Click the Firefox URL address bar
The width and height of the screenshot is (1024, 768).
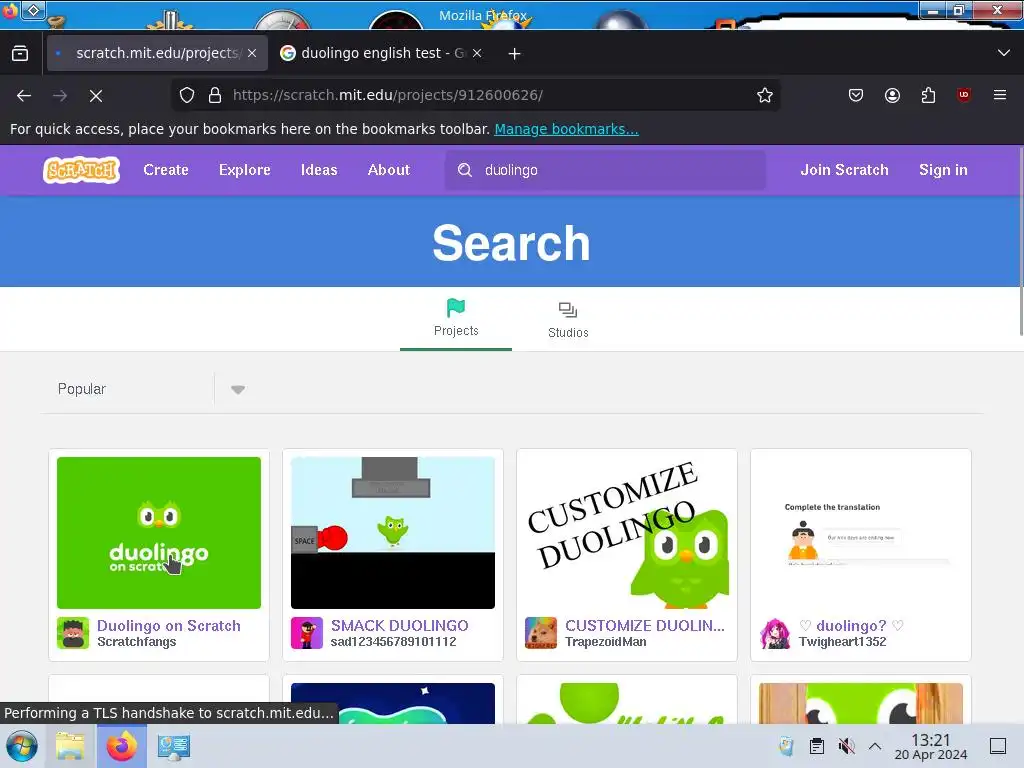pyautogui.click(x=477, y=95)
